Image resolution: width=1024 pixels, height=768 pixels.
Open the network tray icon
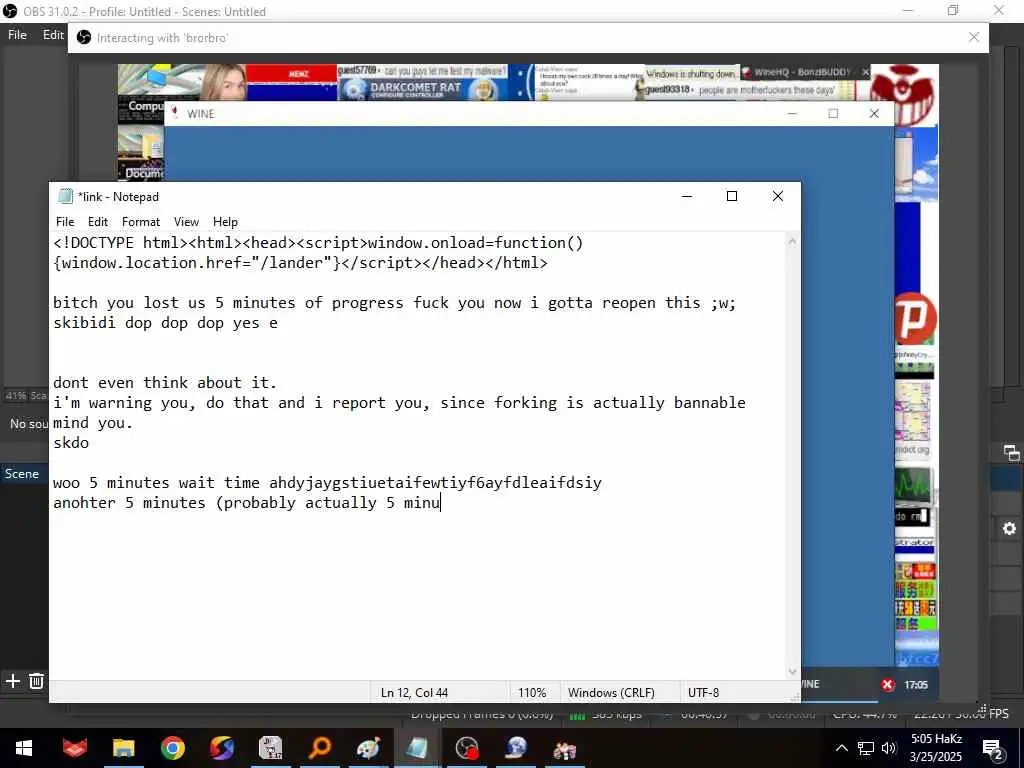865,748
